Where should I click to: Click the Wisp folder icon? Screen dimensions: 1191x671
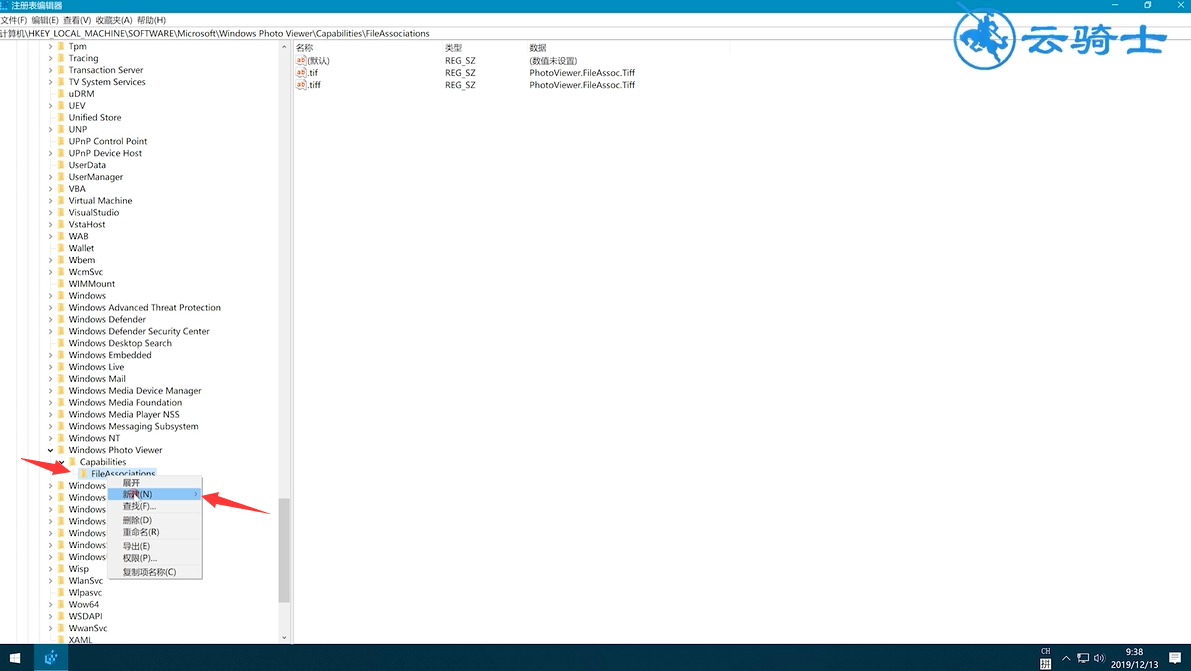[62, 569]
